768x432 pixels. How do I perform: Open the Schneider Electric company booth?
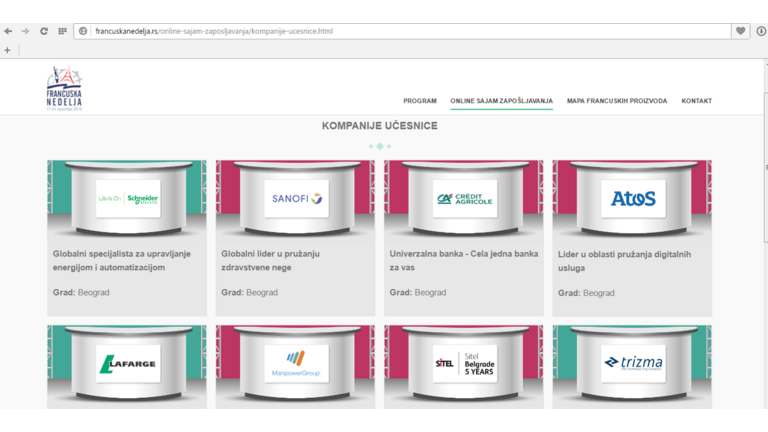pyautogui.click(x=128, y=199)
